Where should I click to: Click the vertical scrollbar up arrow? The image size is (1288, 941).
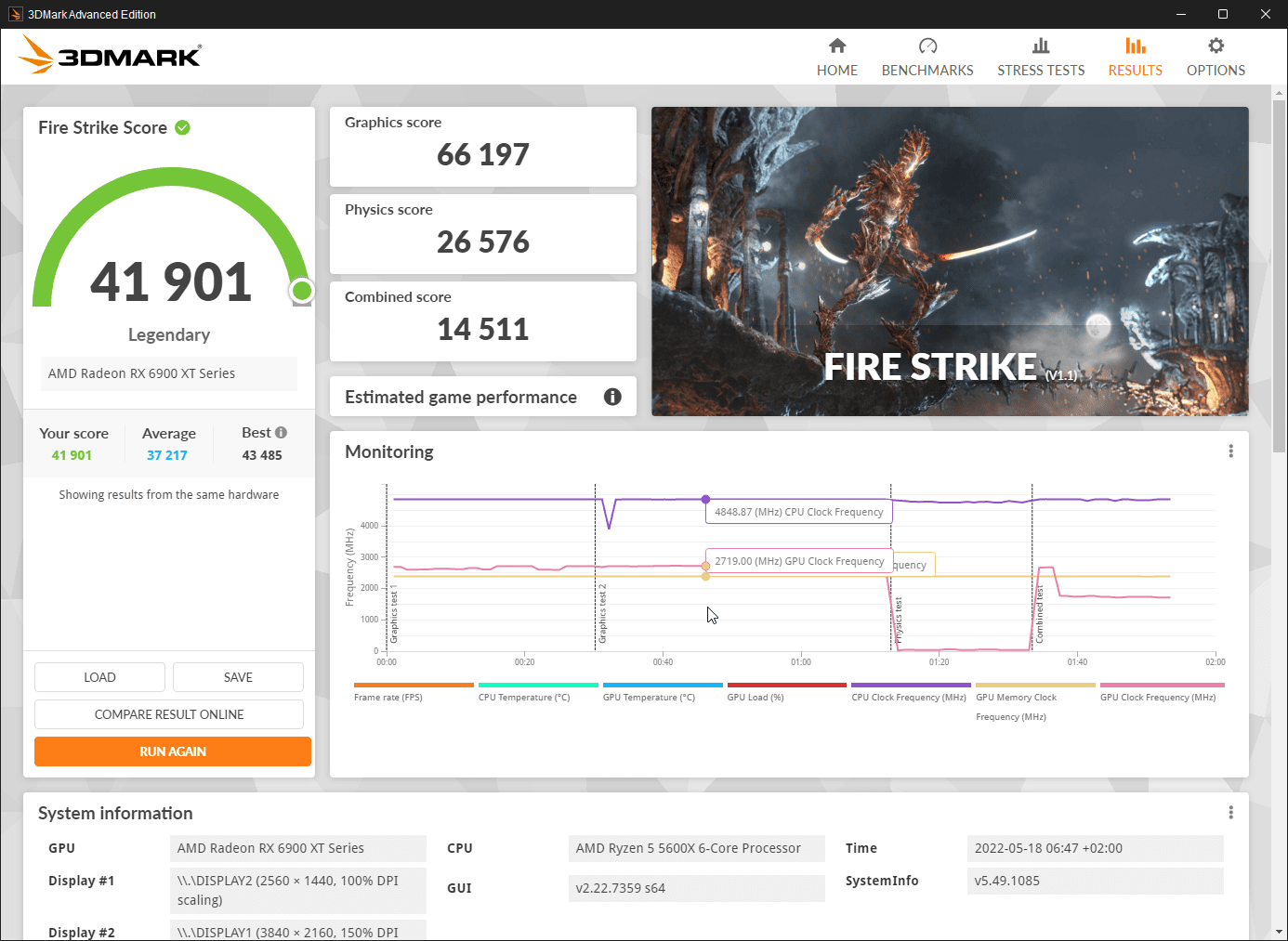point(1280,93)
